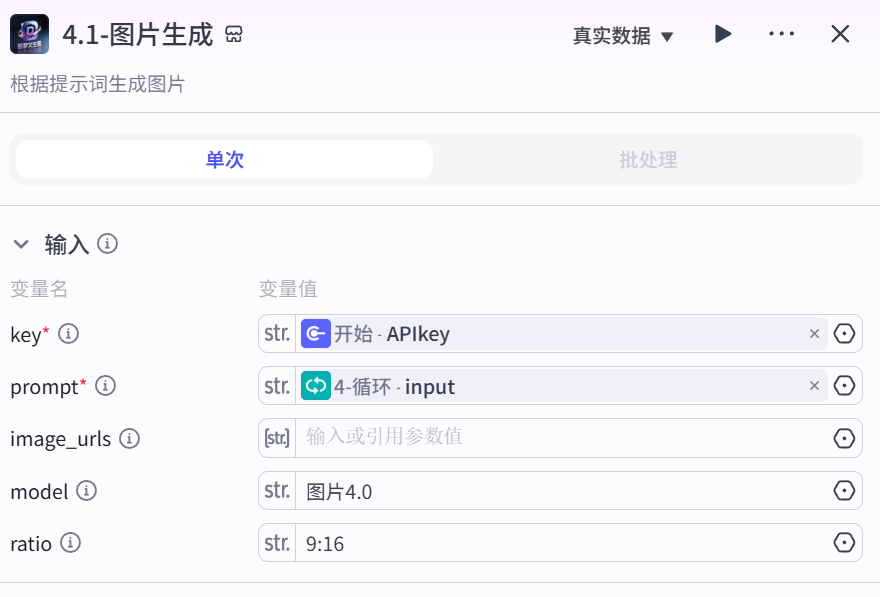Remove the 开始 - APIkey reference
880x597 pixels.
point(814,334)
